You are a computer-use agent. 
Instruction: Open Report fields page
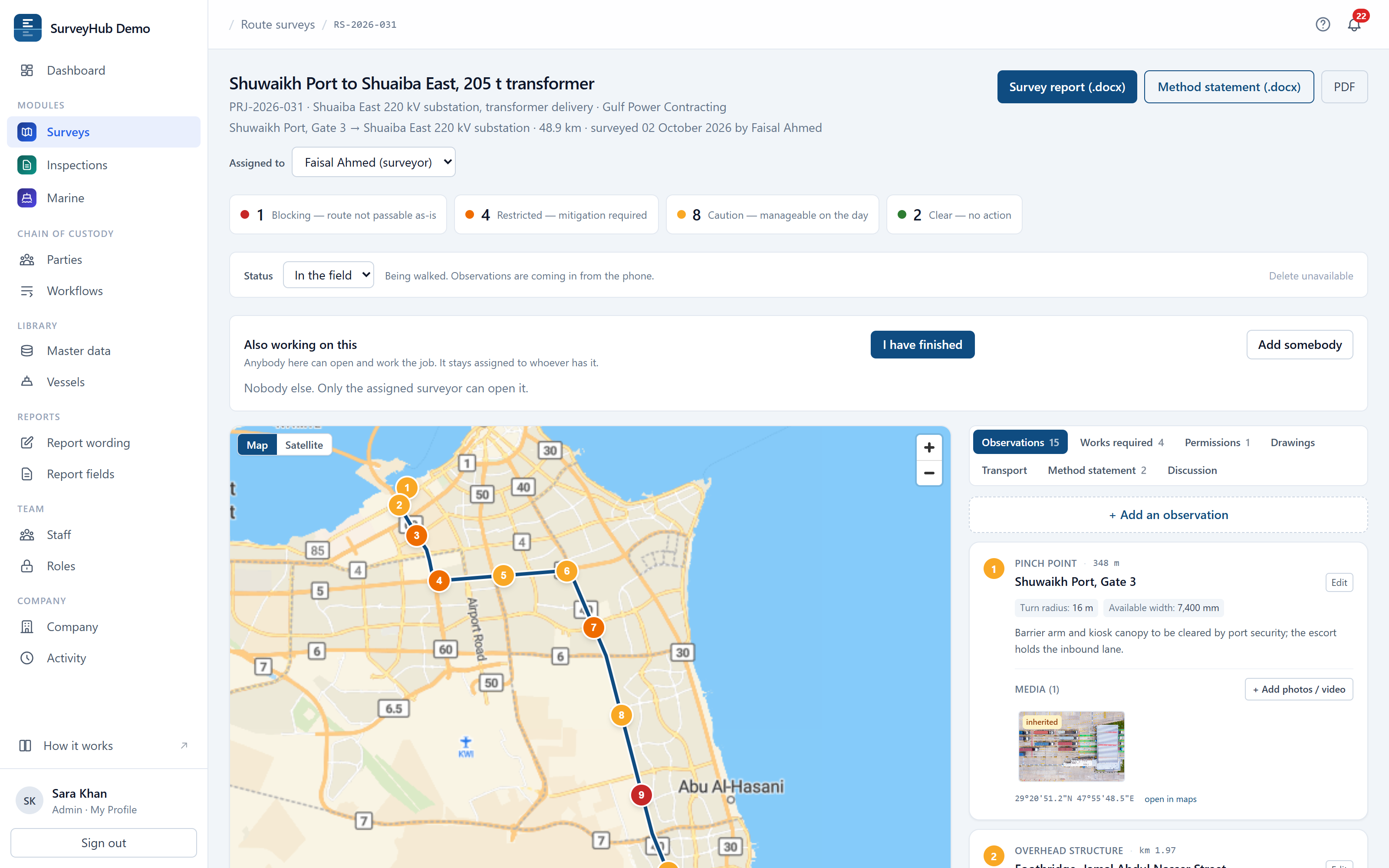tap(104, 473)
